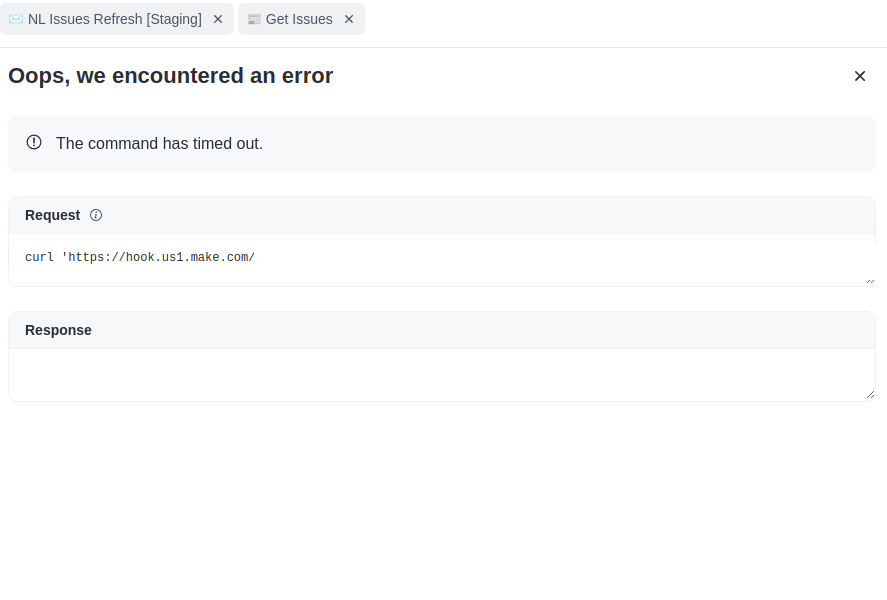Click the Response section label
Screen dimensions: 887x600
point(58,330)
